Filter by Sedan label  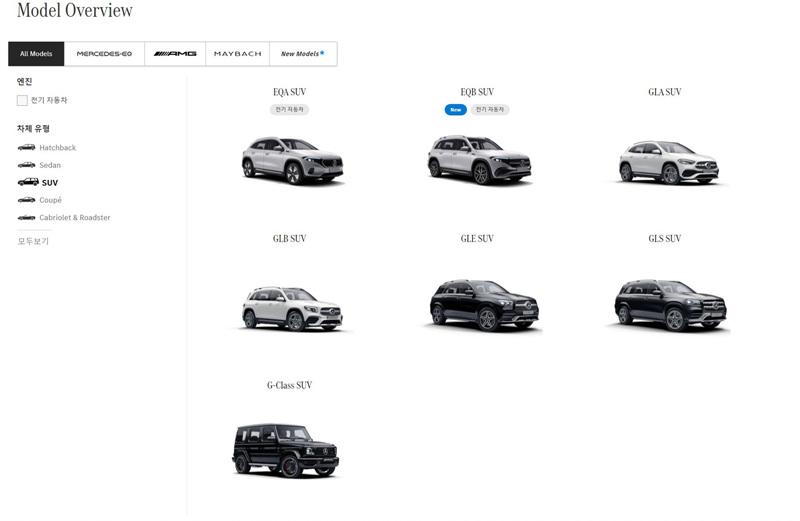click(x=50, y=165)
